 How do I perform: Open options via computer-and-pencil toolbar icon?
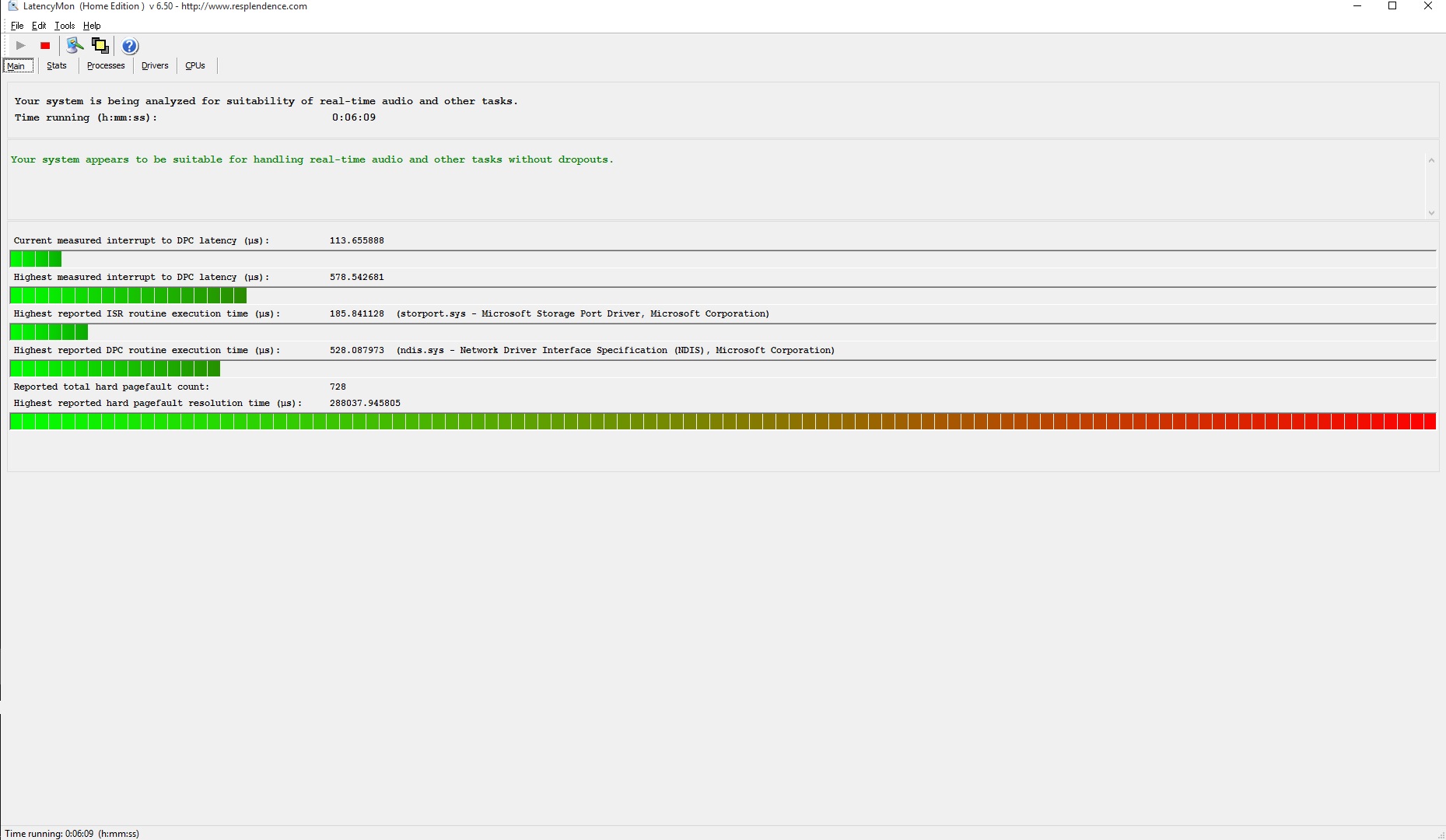tap(75, 46)
